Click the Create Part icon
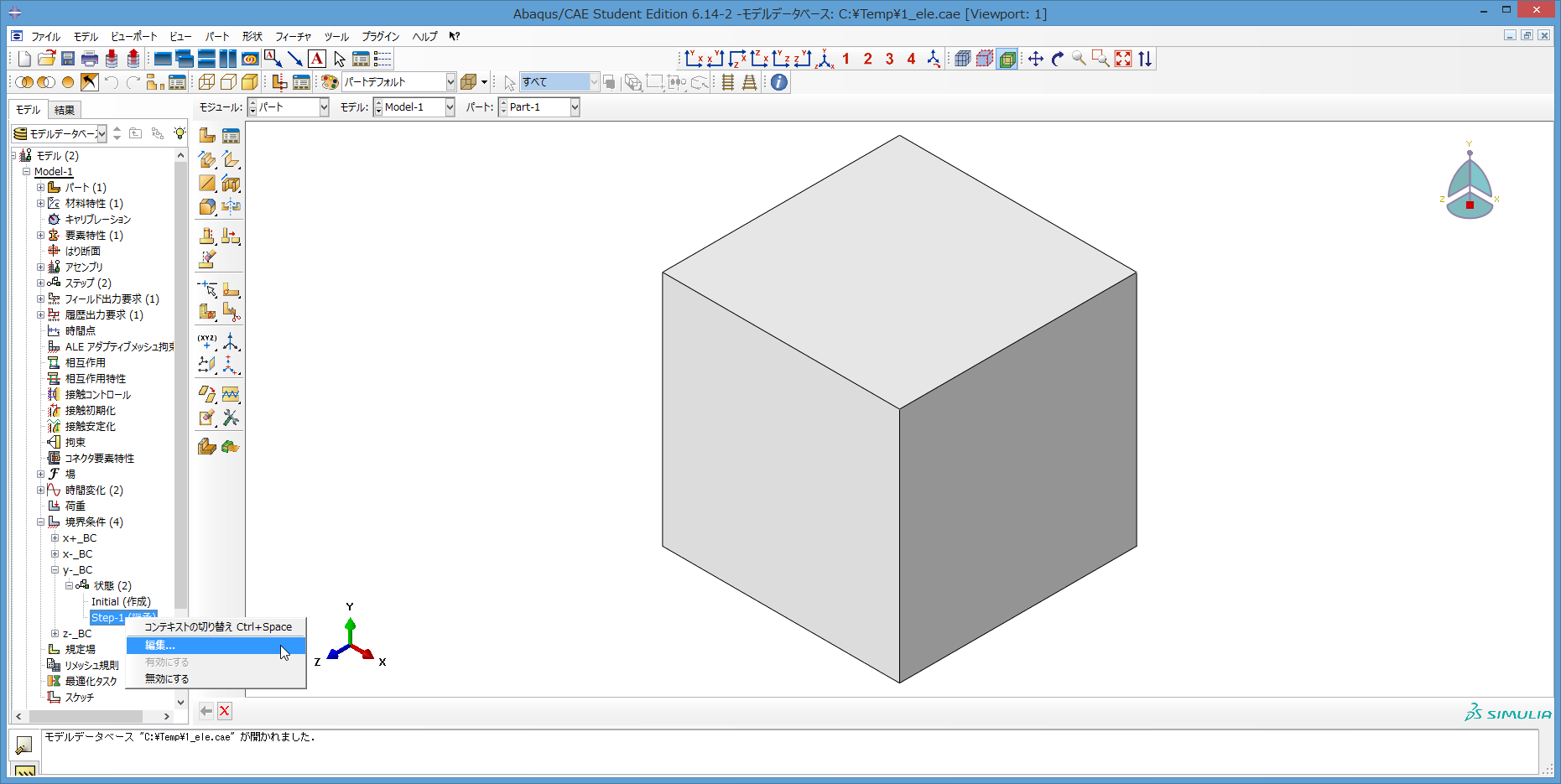 pyautogui.click(x=207, y=135)
